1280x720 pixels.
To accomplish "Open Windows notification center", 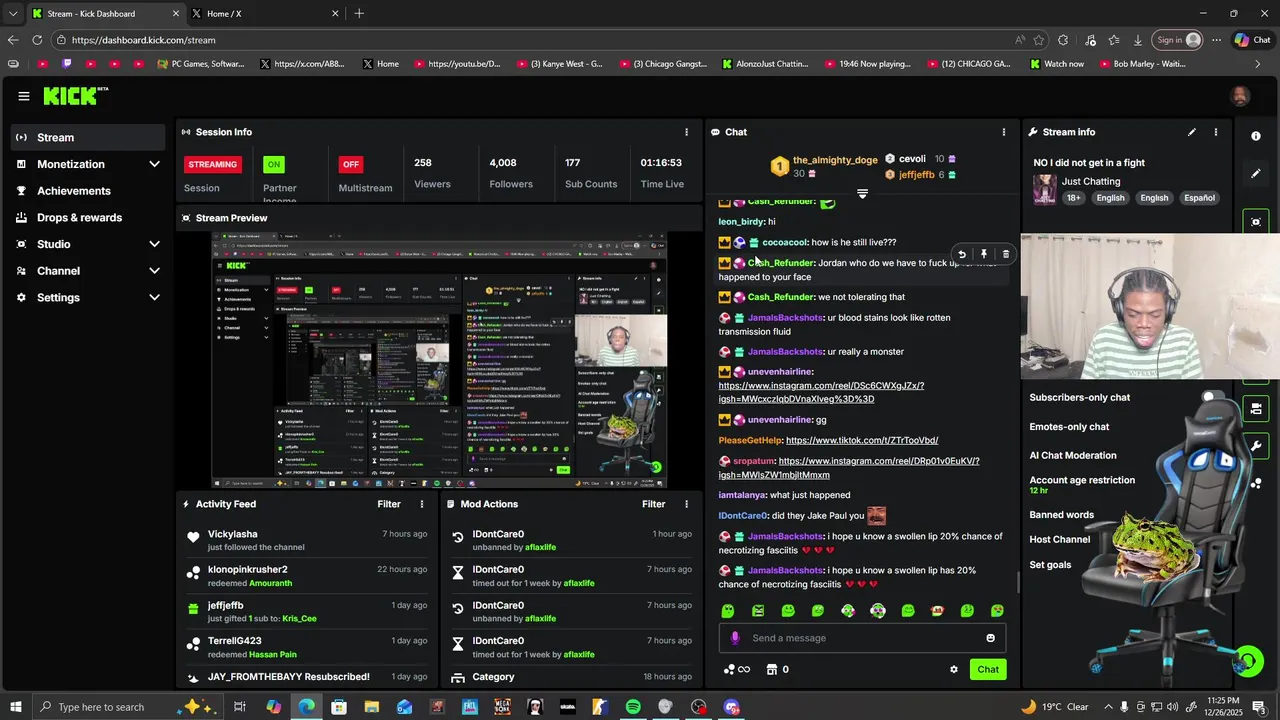I will pyautogui.click(x=1259, y=707).
